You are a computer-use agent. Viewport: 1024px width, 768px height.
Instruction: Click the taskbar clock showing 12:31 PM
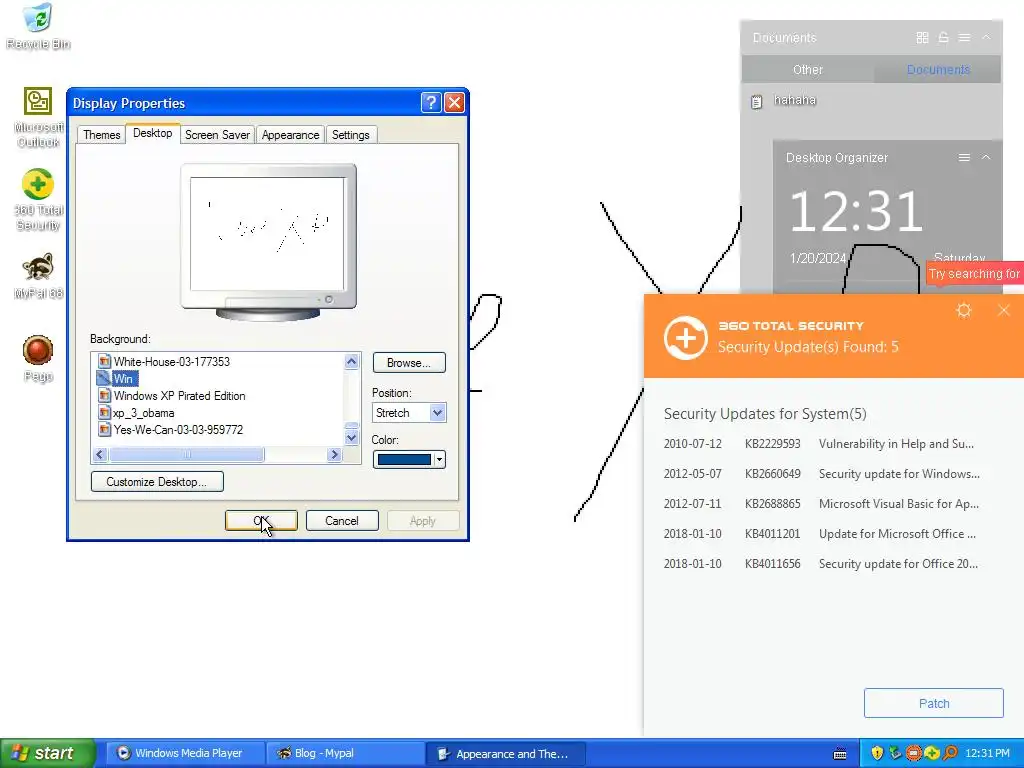tap(987, 754)
